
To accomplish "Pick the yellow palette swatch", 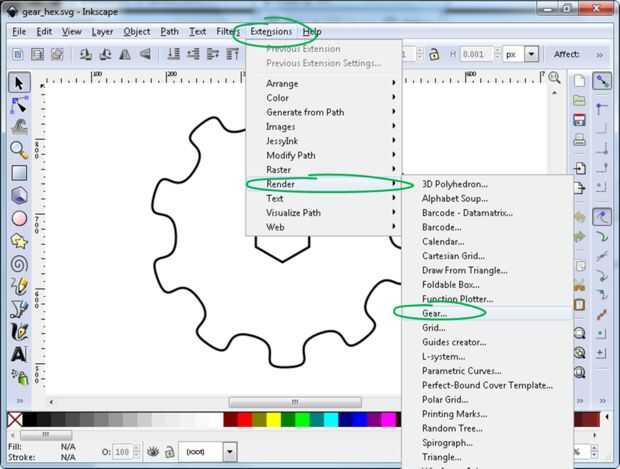I will (274, 420).
